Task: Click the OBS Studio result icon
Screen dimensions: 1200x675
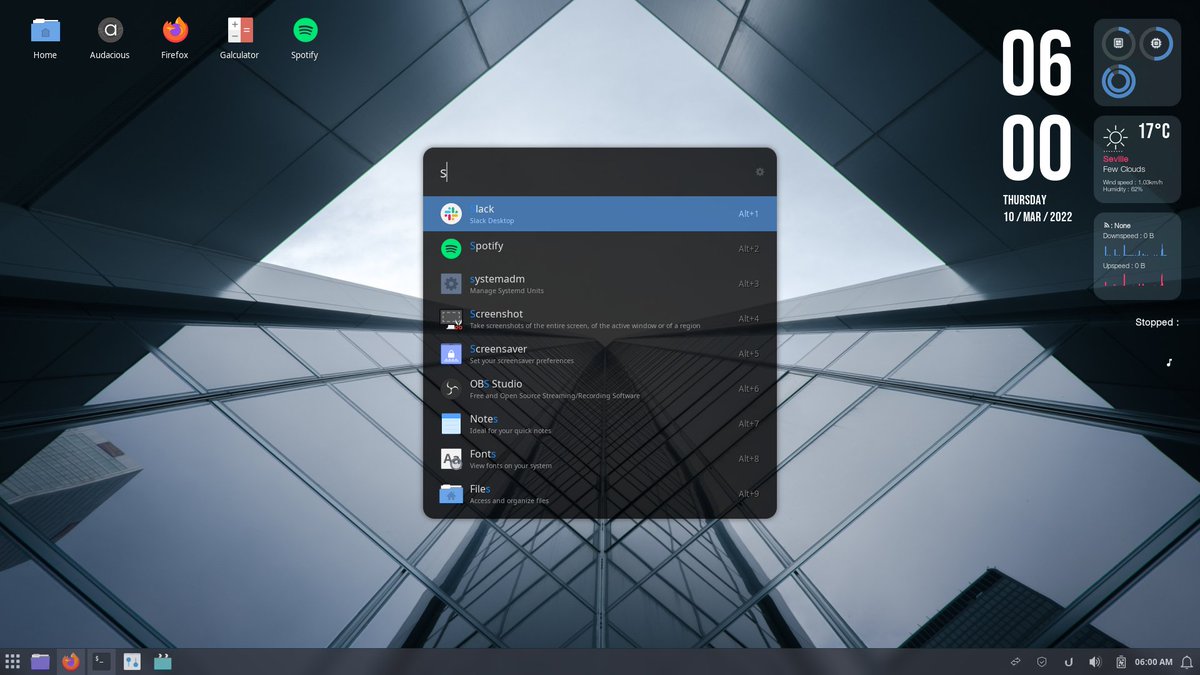Action: 451,389
